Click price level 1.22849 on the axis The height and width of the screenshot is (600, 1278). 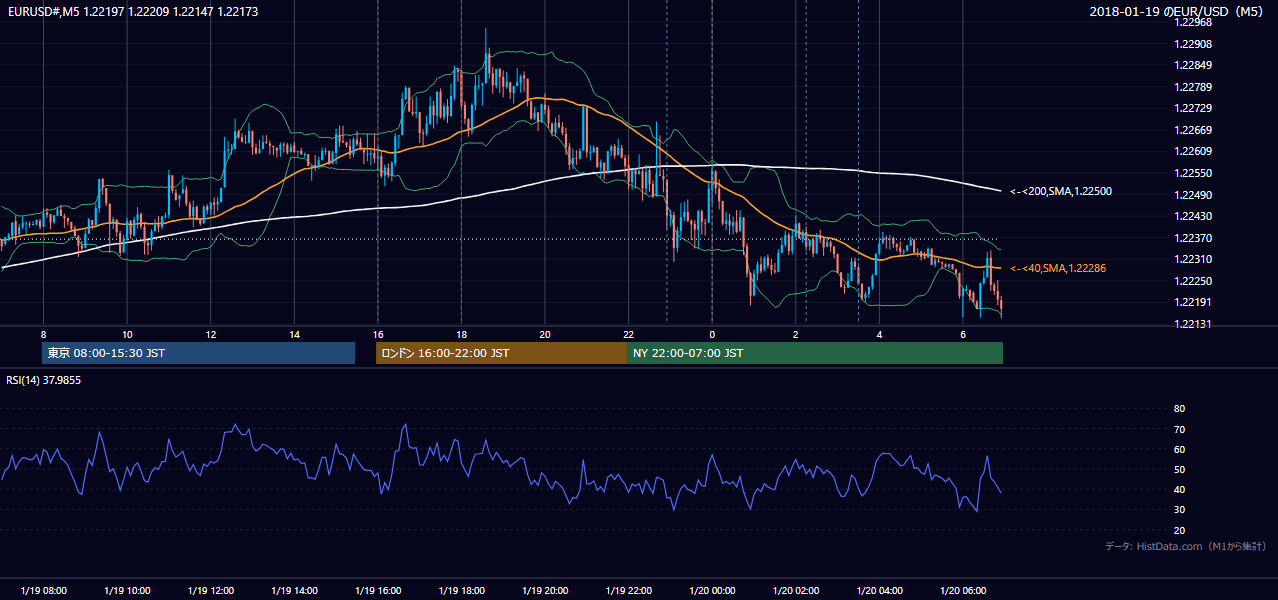tap(1193, 65)
